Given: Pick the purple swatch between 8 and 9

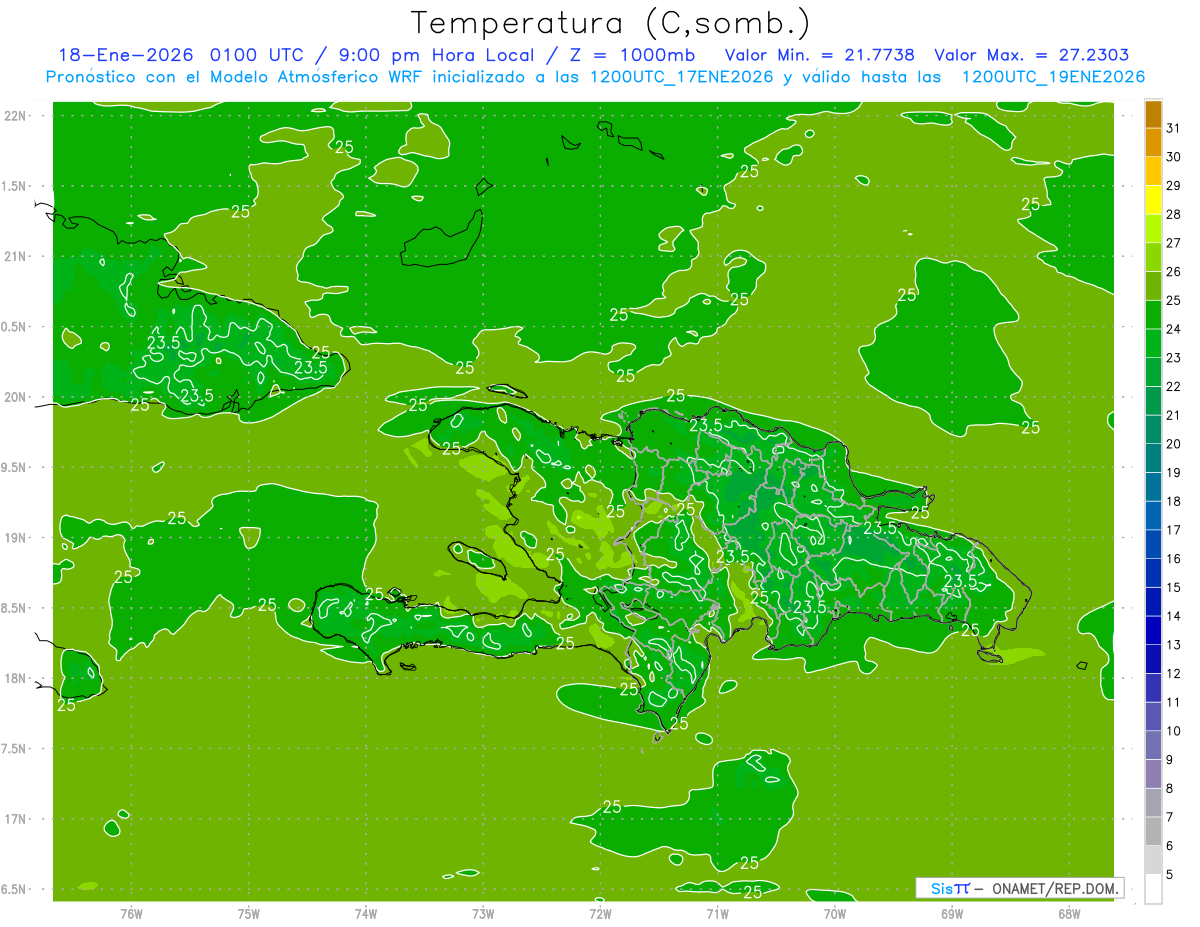Looking at the screenshot, I should coord(1153,774).
